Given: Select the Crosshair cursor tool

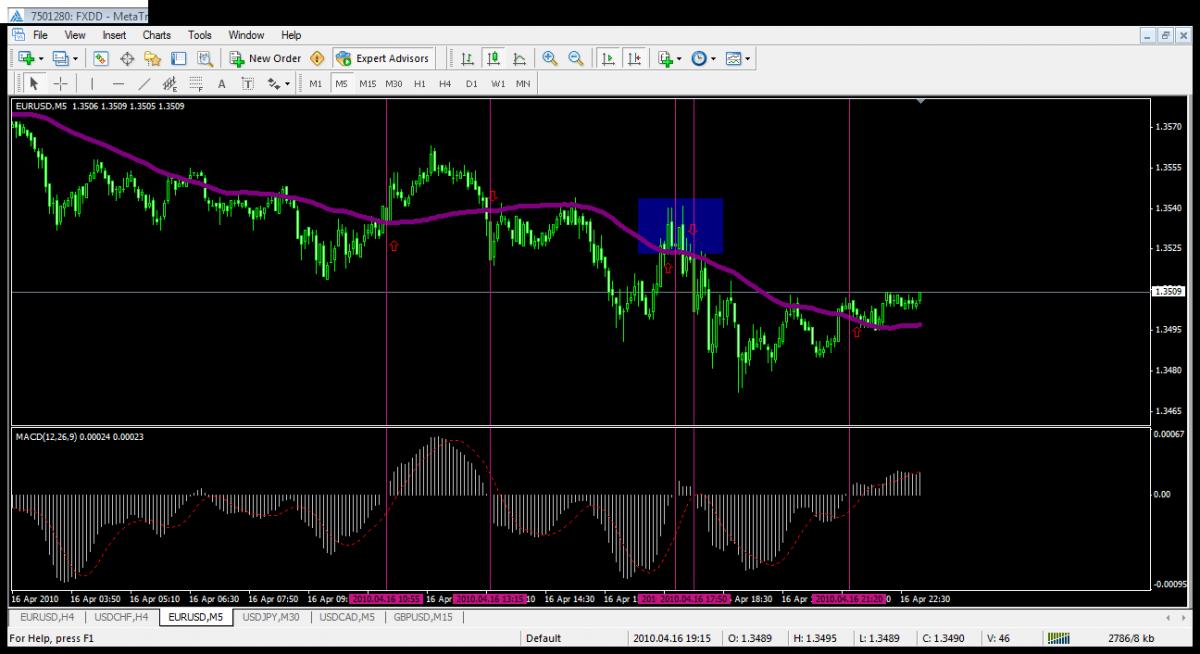Looking at the screenshot, I should point(60,84).
